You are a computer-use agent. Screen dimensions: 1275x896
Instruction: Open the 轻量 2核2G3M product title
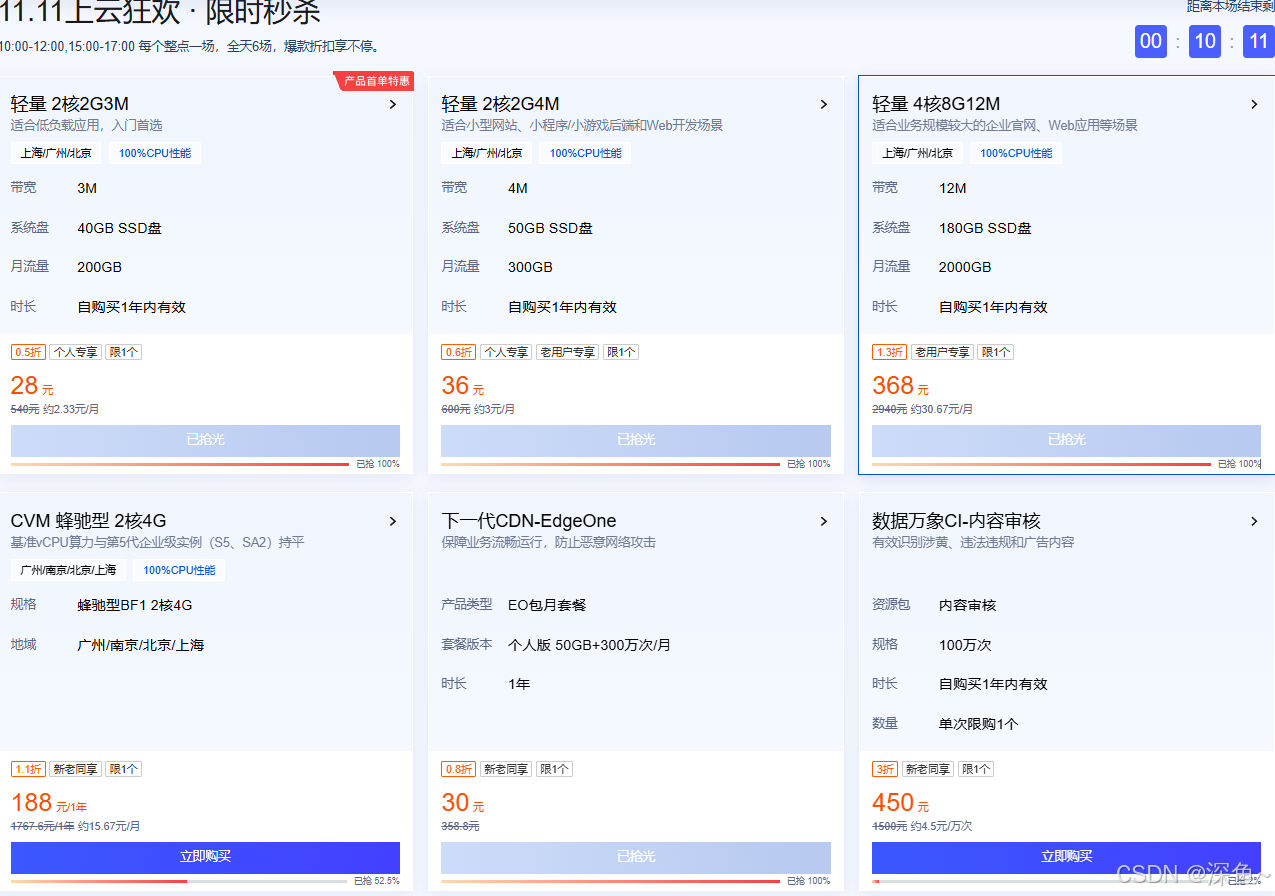(70, 104)
